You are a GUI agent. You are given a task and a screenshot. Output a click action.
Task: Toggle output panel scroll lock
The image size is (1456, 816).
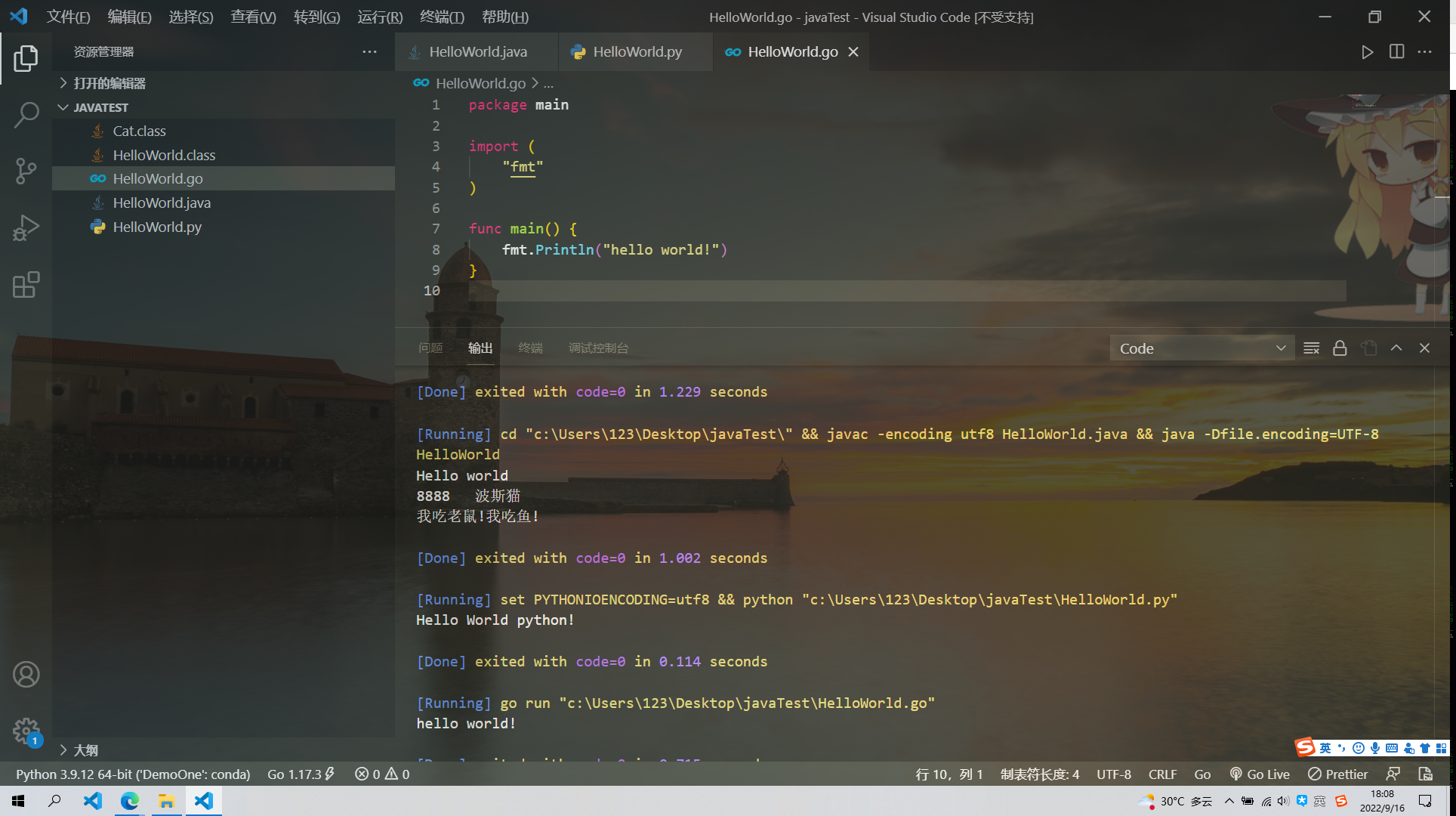click(x=1340, y=348)
